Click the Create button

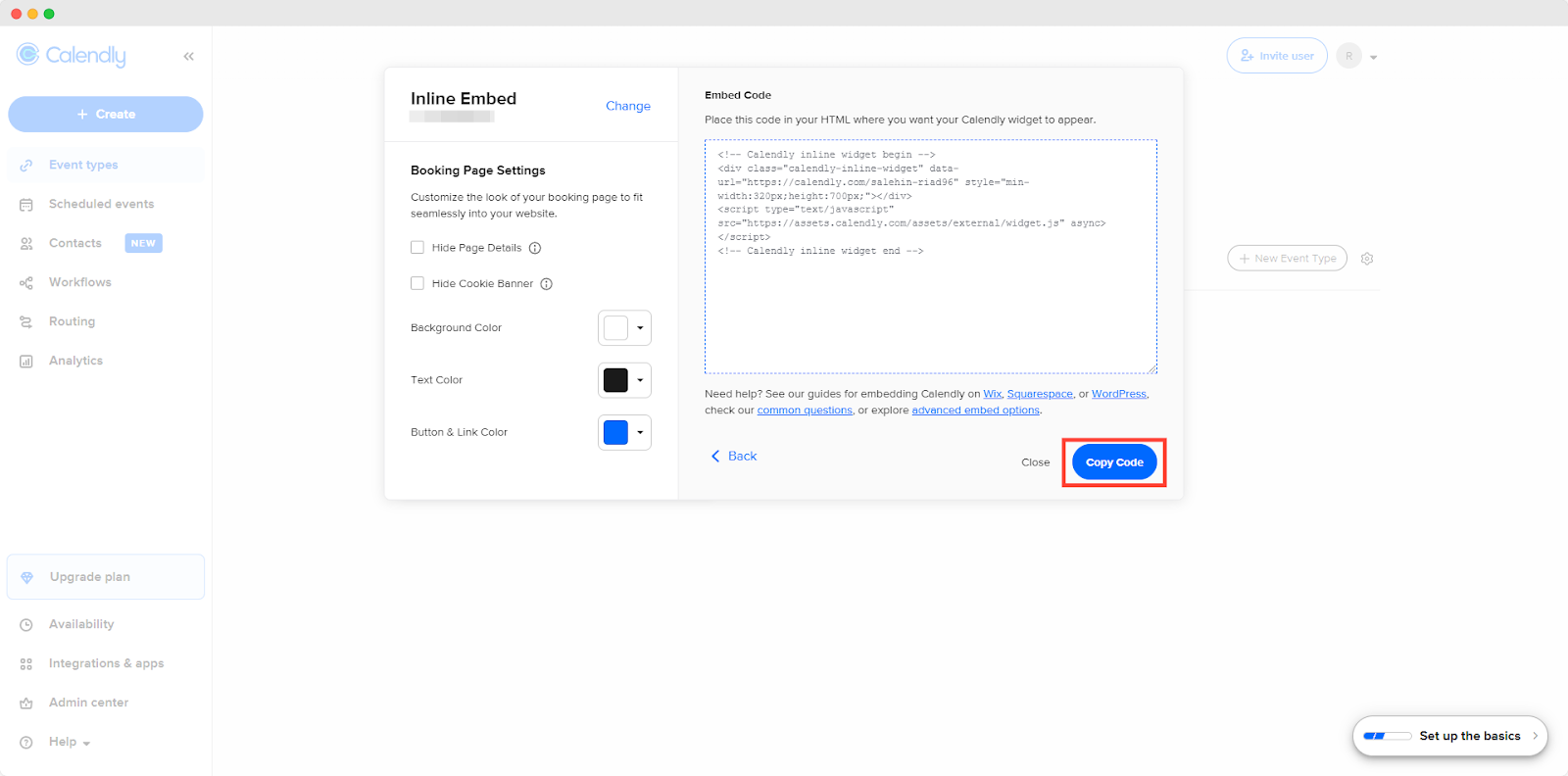(106, 115)
